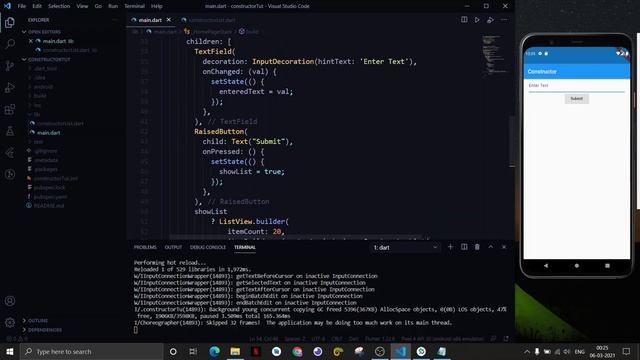Tap the emulator recent apps button
This screenshot has height=360, width=640.
coord(607,265)
